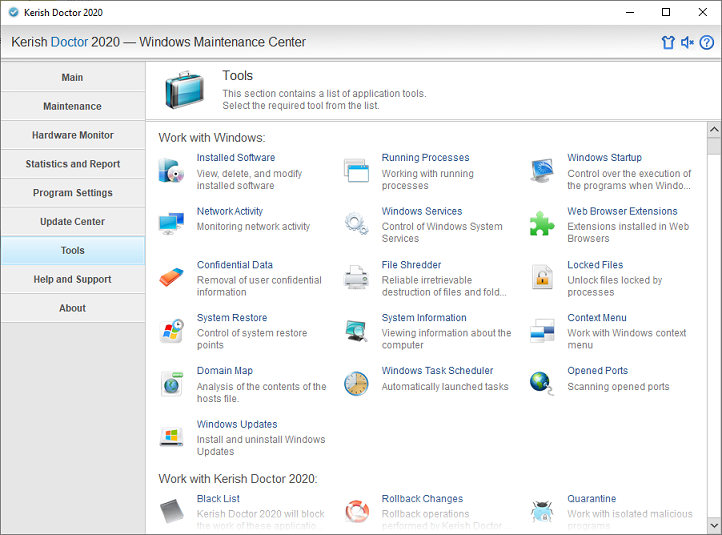
Task: Open help via the question mark icon
Action: coord(706,42)
